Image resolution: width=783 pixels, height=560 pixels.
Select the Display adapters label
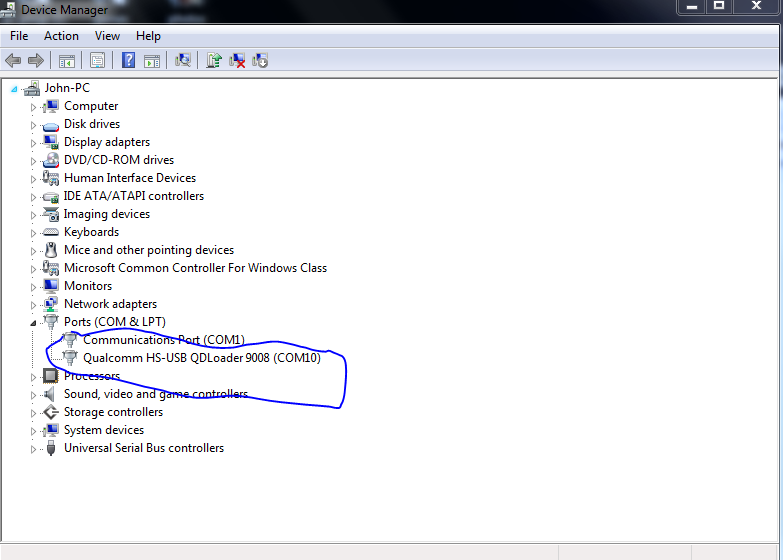107,142
